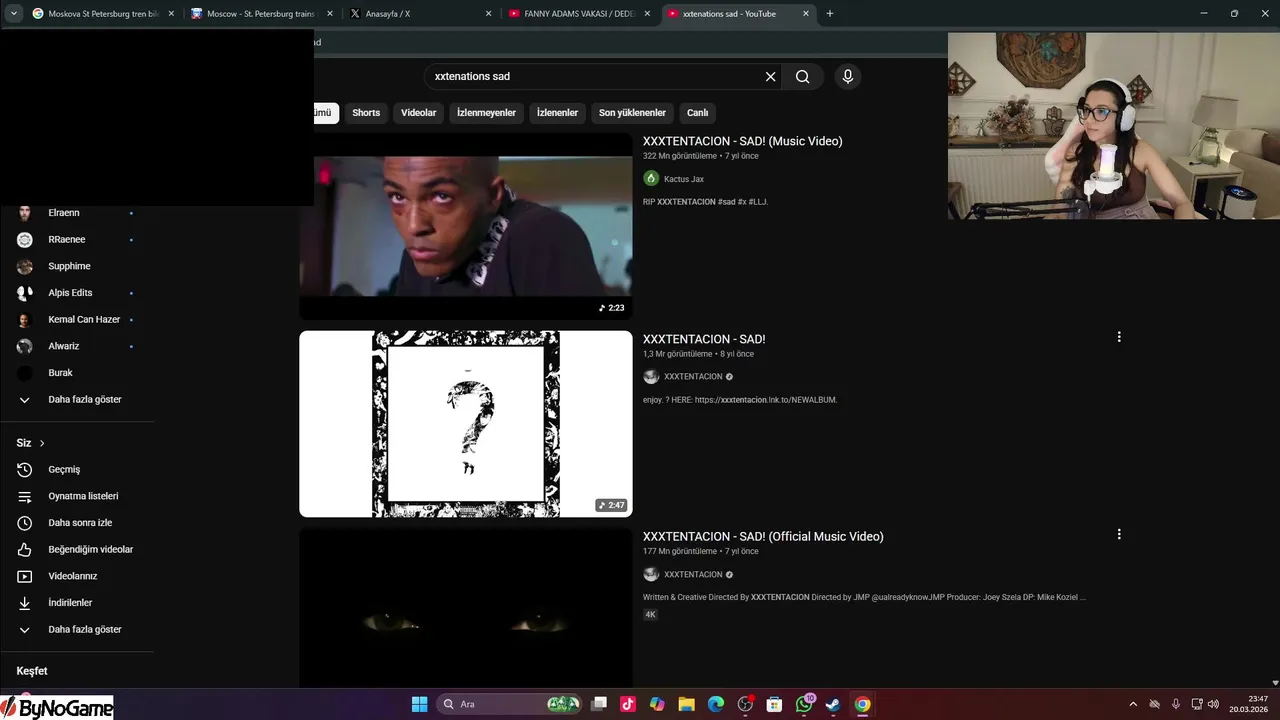The height and width of the screenshot is (720, 1280).
Task: Clear the YouTube search box text
Action: click(770, 77)
